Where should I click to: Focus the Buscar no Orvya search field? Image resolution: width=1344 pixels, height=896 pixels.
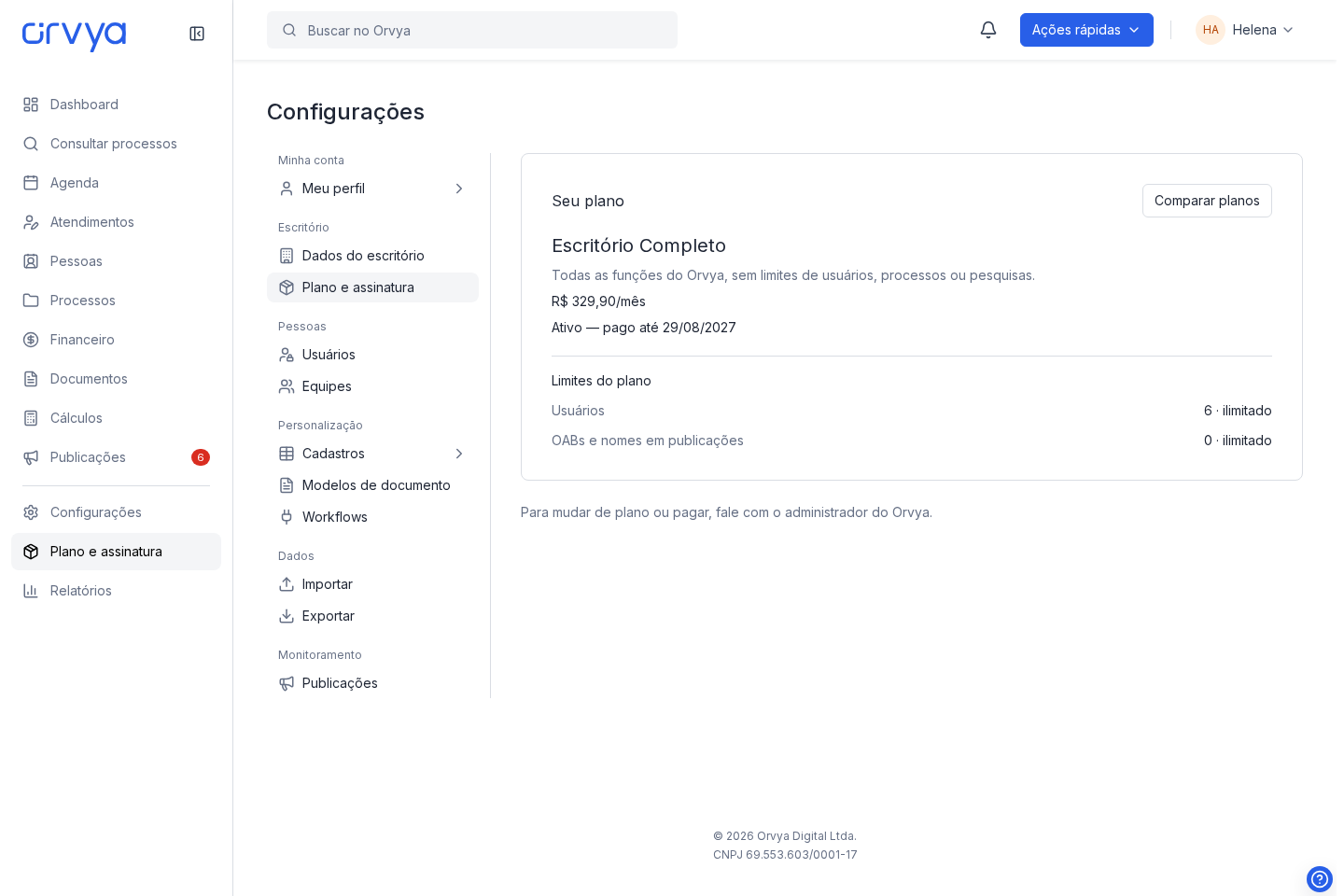(x=472, y=30)
